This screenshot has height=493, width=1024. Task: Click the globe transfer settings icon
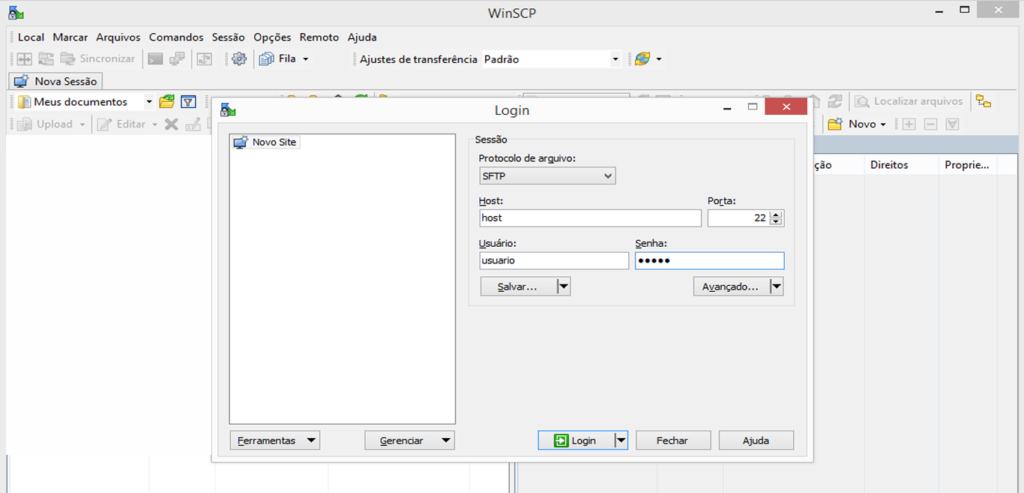point(642,59)
